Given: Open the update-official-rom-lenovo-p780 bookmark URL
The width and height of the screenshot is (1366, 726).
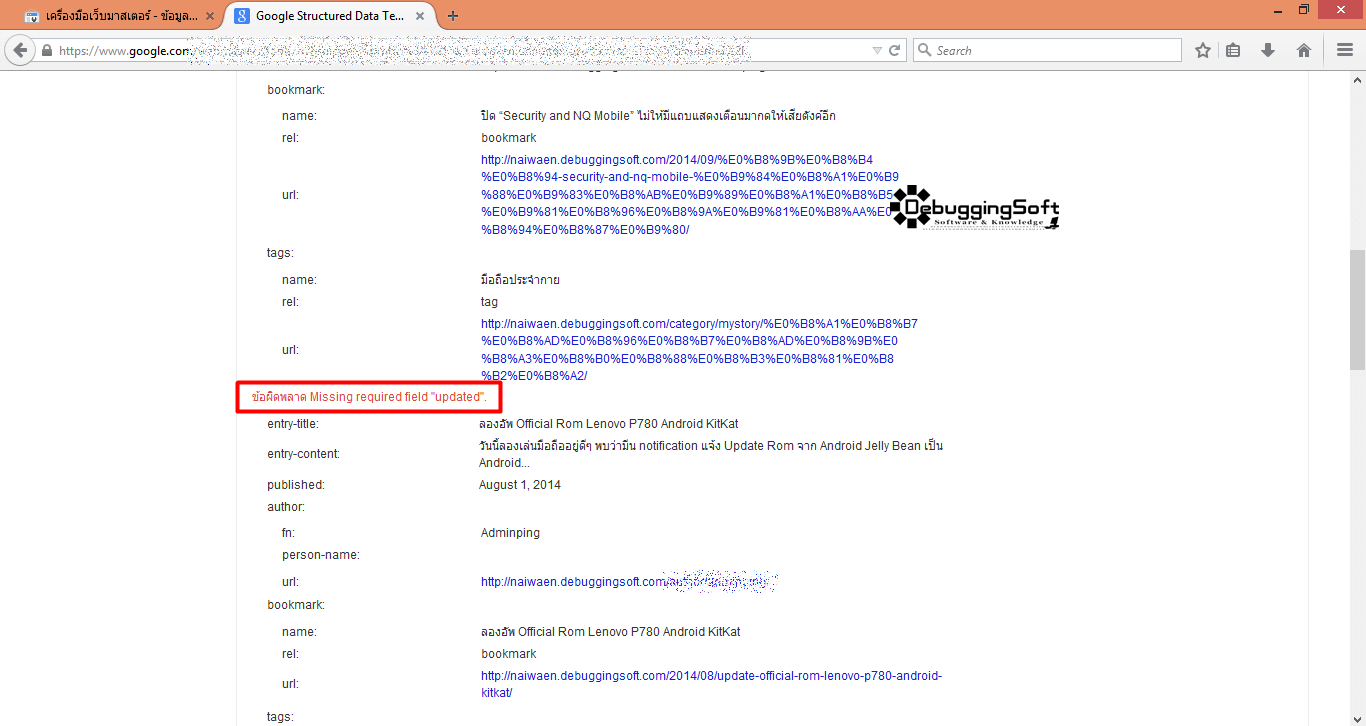Looking at the screenshot, I should click(x=711, y=684).
